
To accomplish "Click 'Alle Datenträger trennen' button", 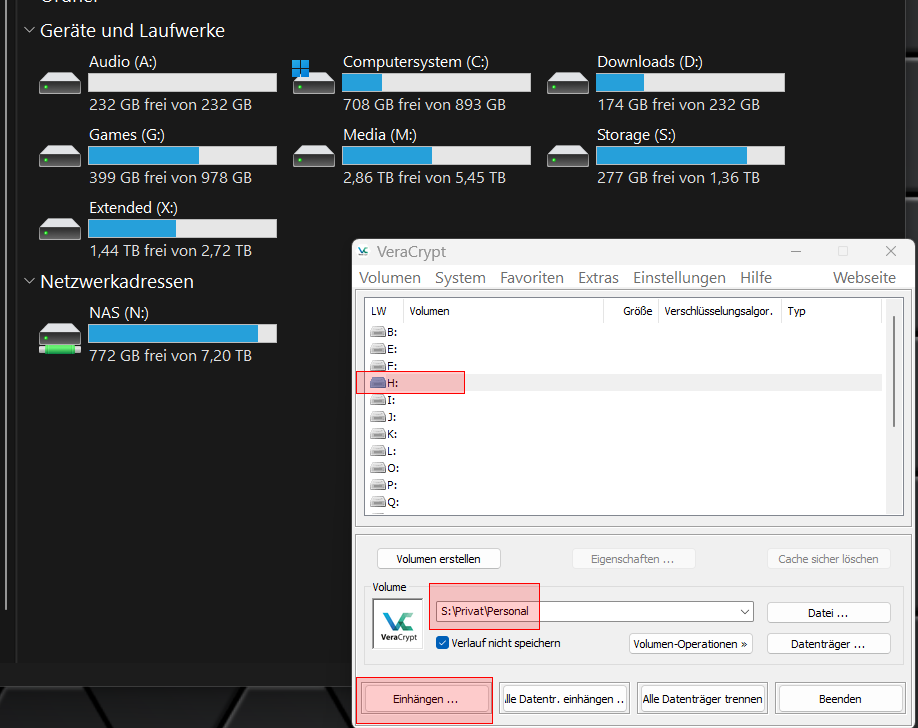I will point(702,699).
